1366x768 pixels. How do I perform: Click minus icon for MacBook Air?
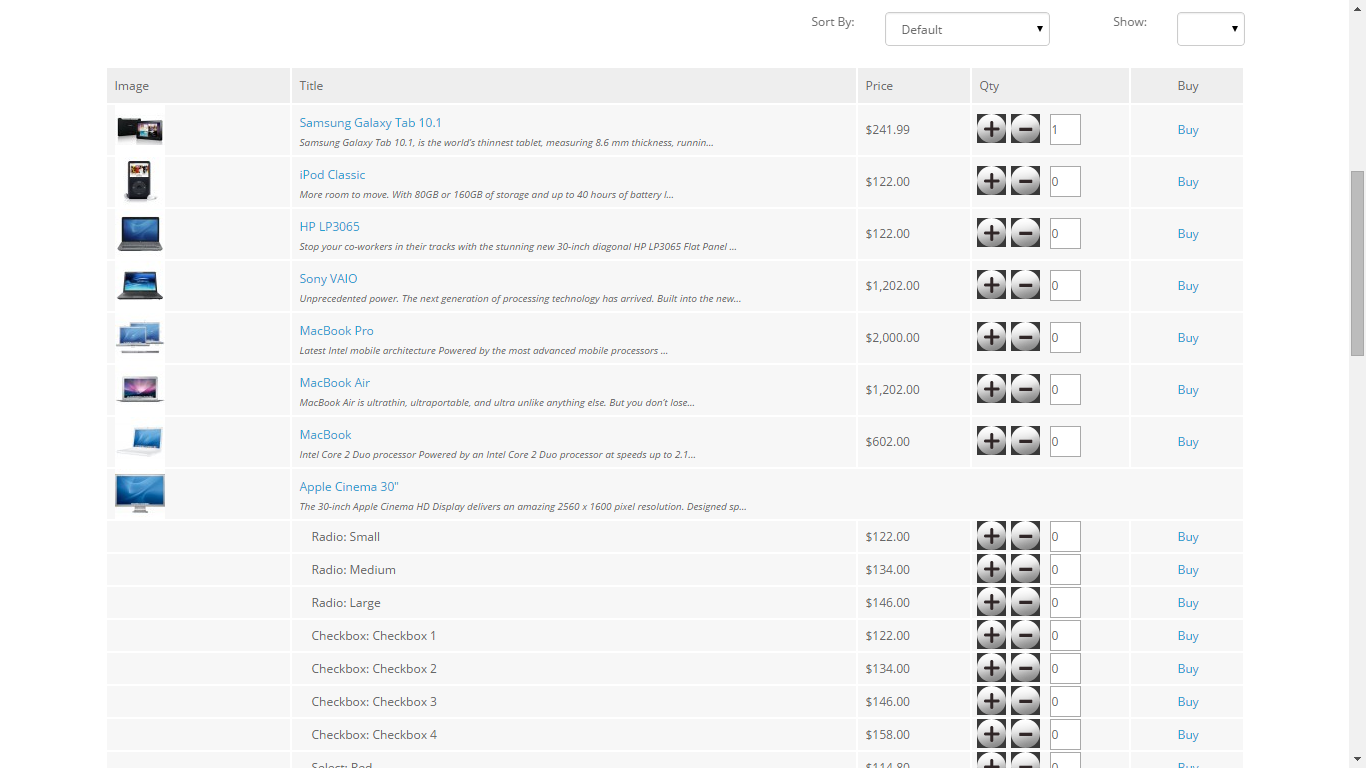[x=1025, y=389]
